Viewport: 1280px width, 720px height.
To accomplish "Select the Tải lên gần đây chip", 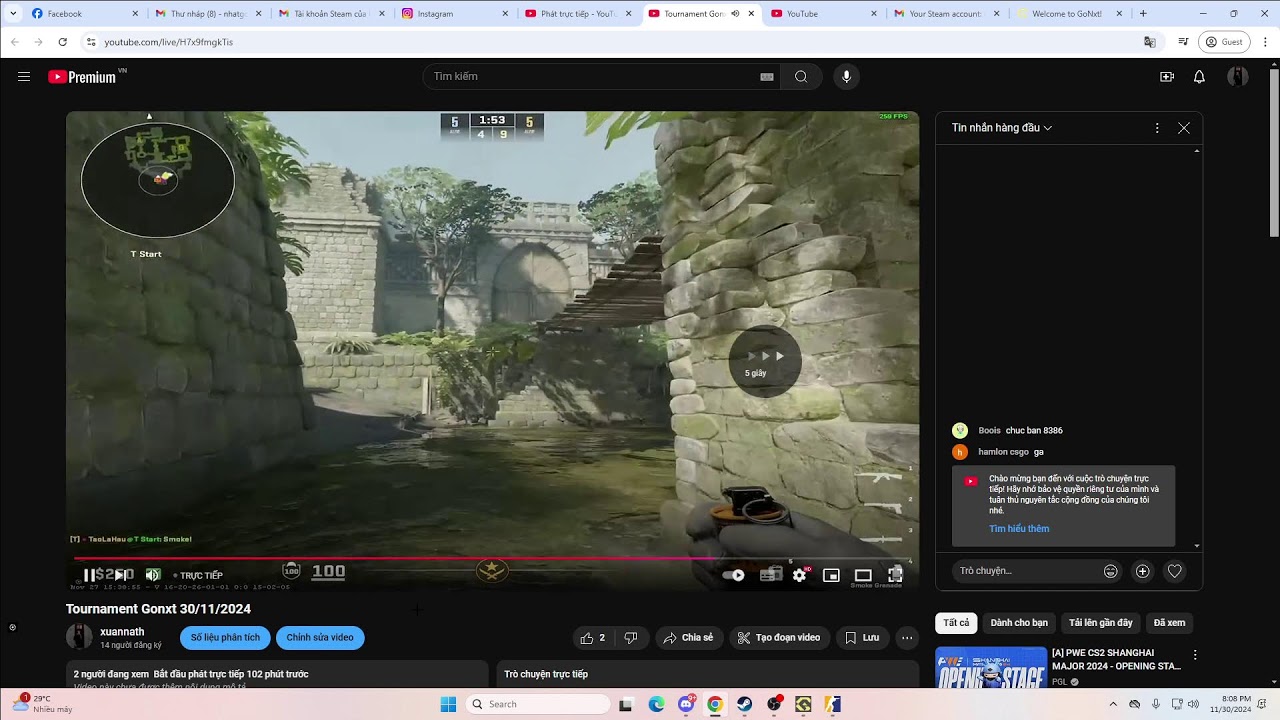I will point(1100,623).
